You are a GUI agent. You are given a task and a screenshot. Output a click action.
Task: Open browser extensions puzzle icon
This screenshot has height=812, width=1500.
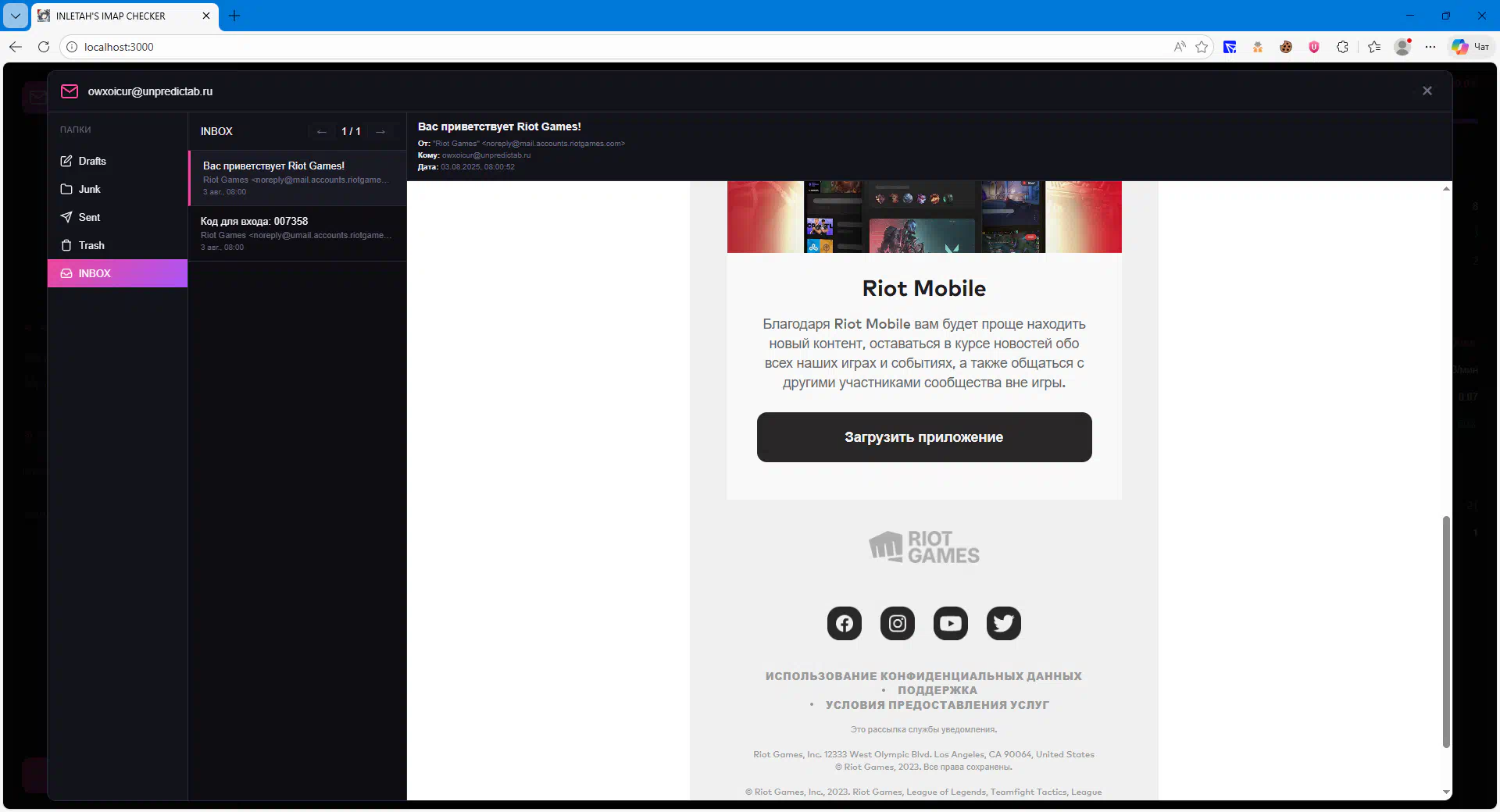pyautogui.click(x=1342, y=47)
